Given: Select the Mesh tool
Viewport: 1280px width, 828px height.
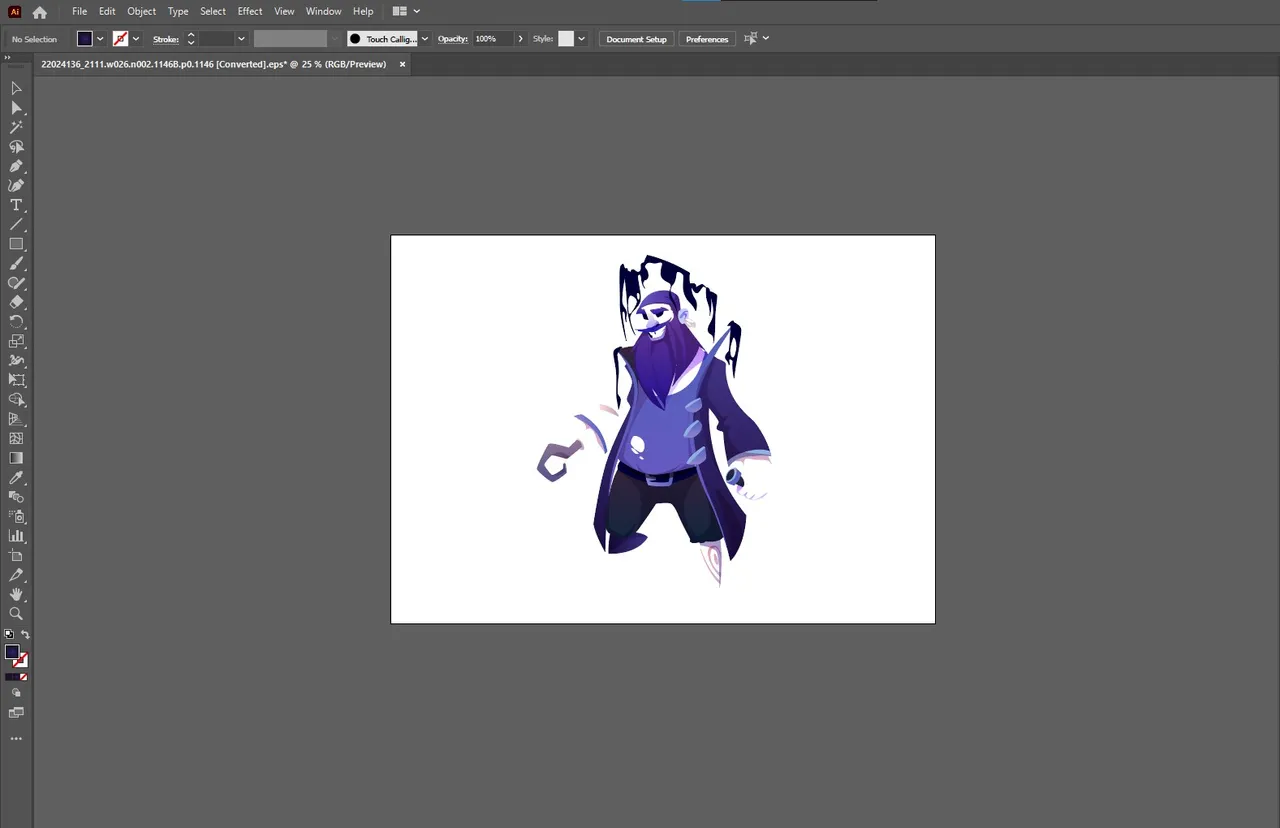Looking at the screenshot, I should [16, 438].
